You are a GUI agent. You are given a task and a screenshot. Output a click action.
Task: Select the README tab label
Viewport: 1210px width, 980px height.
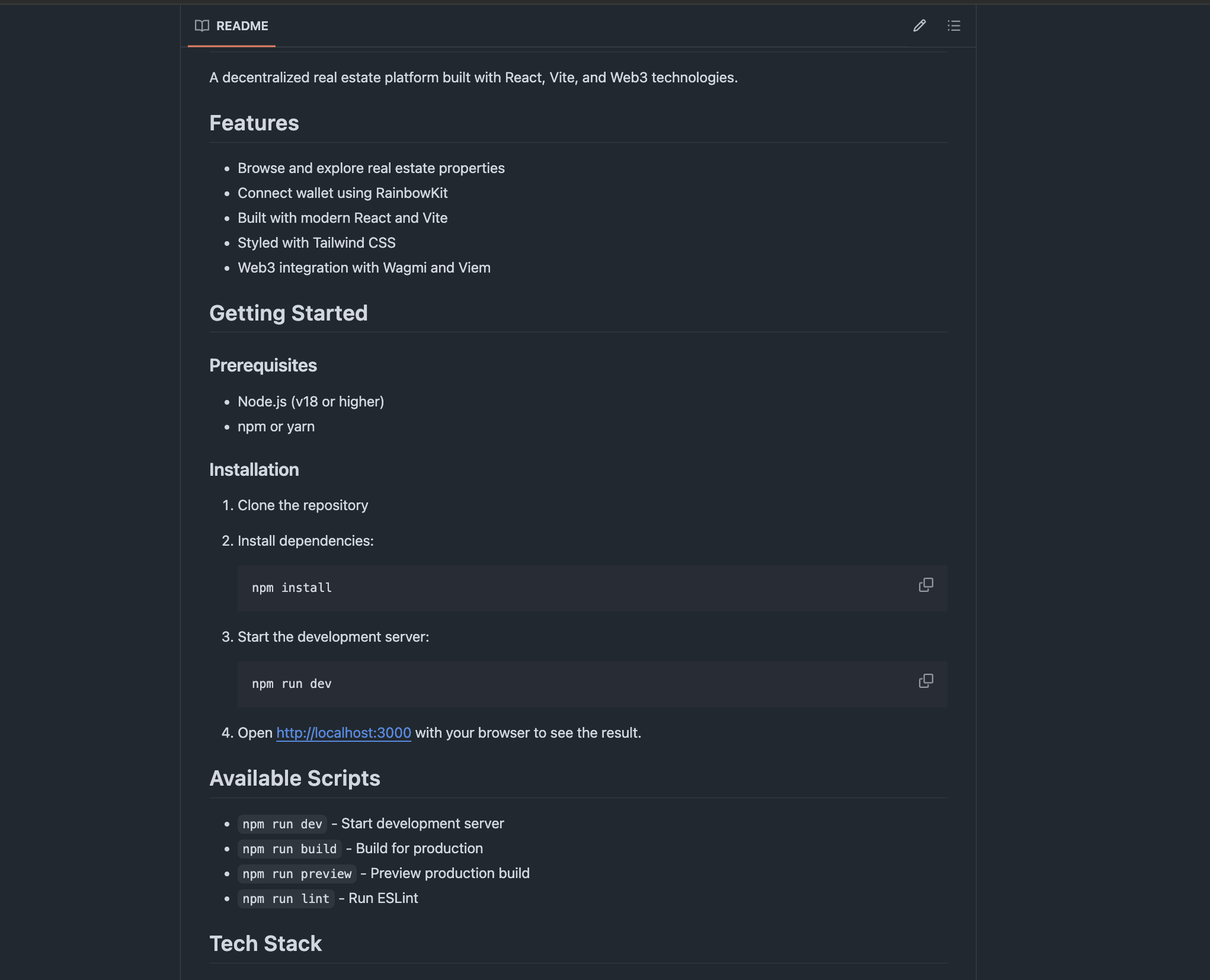pyautogui.click(x=242, y=26)
